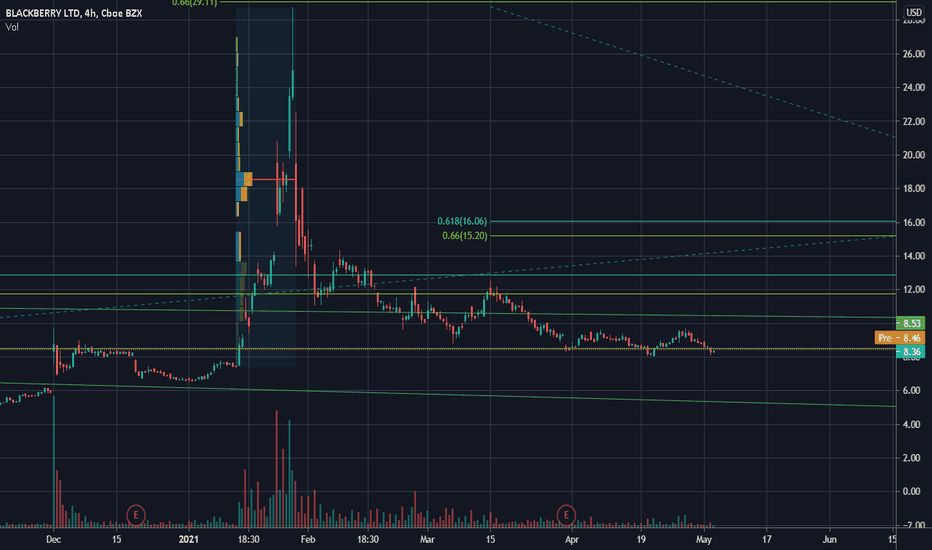Click the 16.00 price axis label
The image size is (932, 550).
[x=914, y=222]
